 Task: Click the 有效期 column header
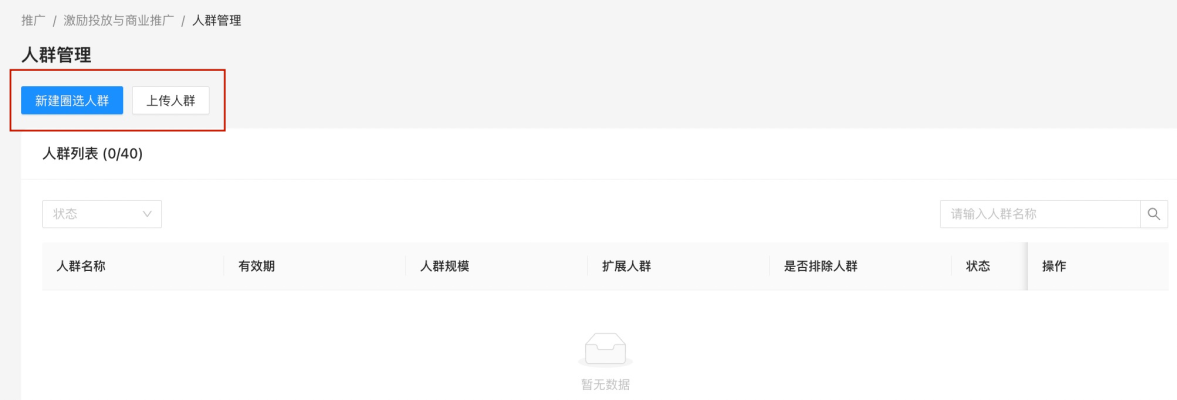pyautogui.click(x=257, y=266)
